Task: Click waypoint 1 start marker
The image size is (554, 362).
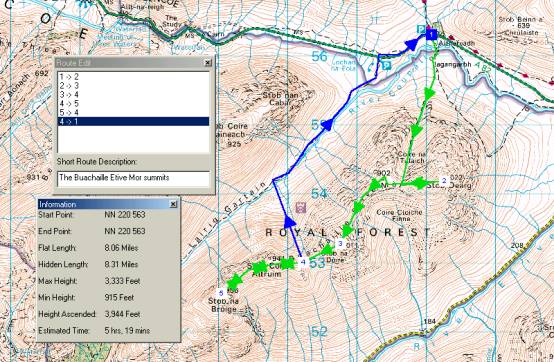Action: 431,35
